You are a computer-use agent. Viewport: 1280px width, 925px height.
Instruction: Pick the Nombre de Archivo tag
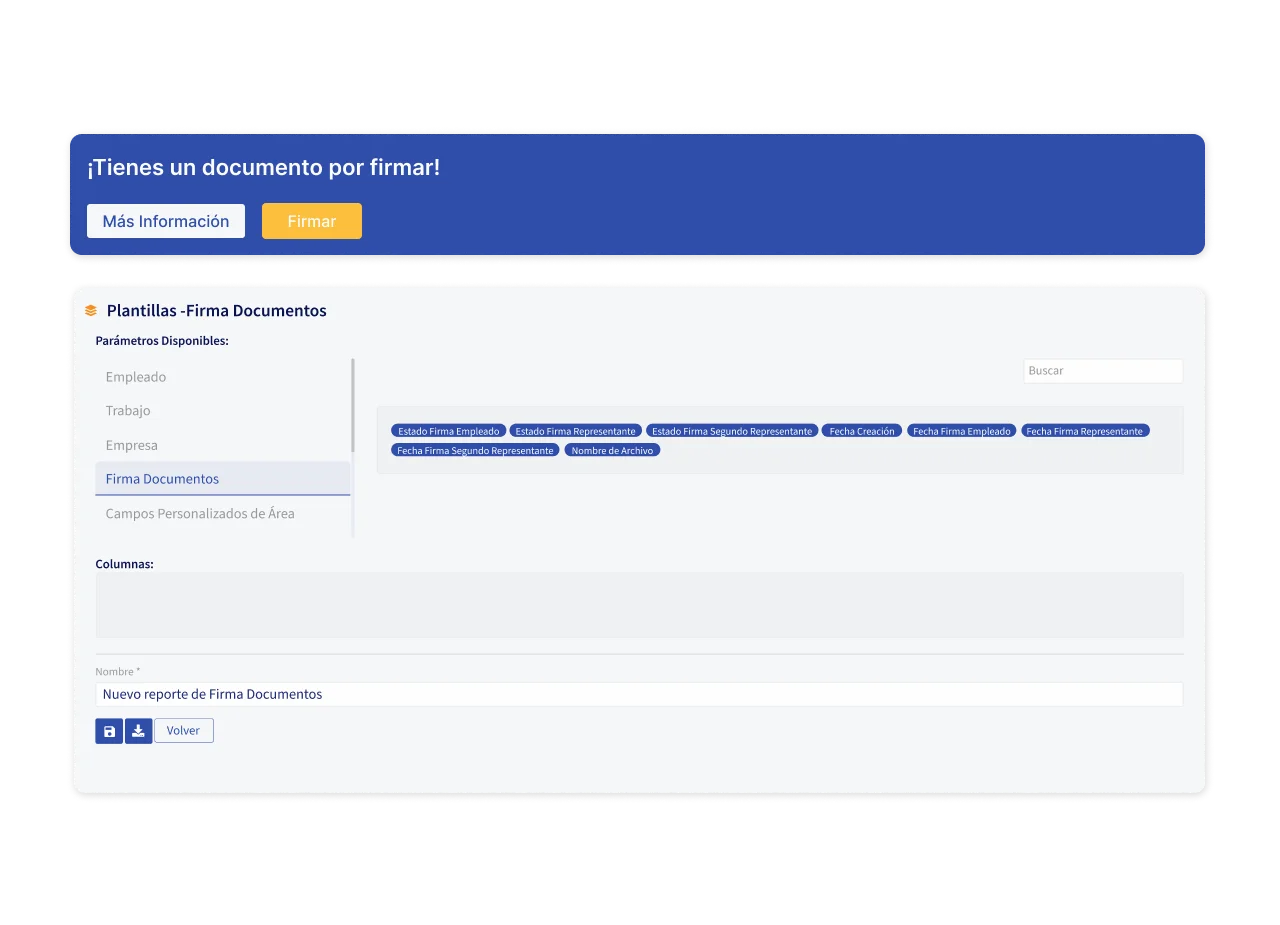[612, 451]
